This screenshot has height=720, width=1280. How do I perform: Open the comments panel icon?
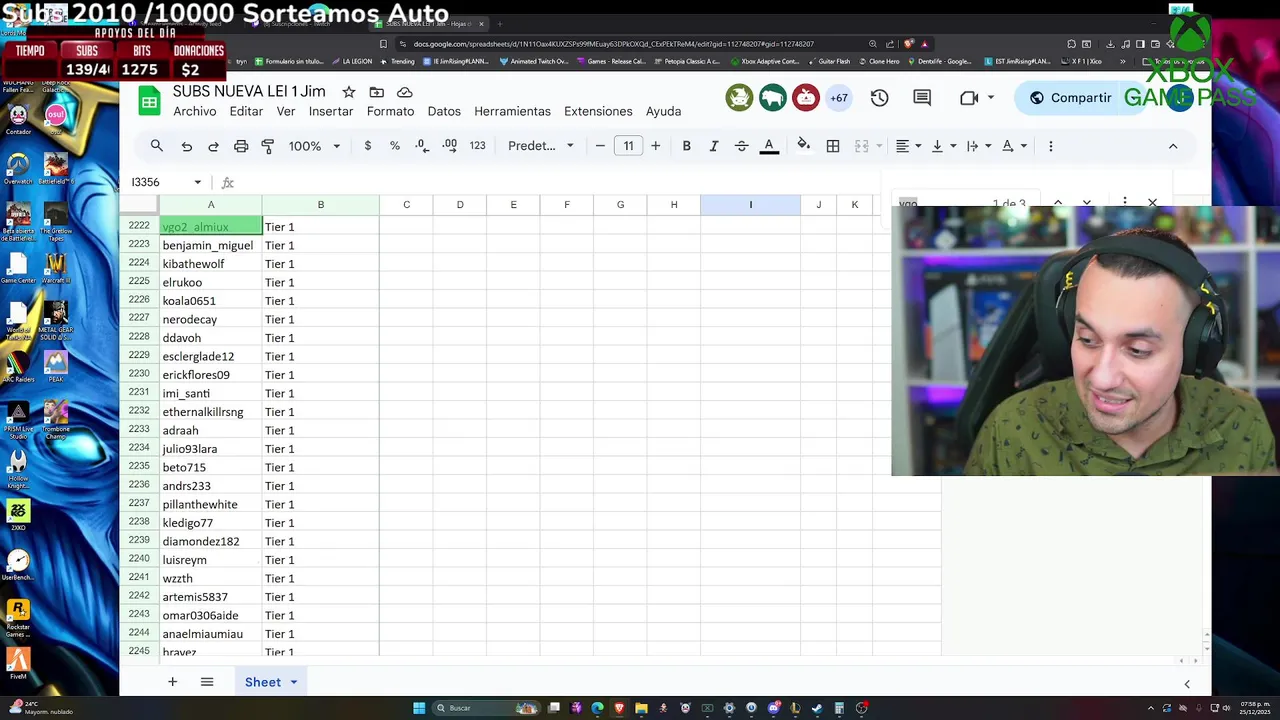click(922, 98)
